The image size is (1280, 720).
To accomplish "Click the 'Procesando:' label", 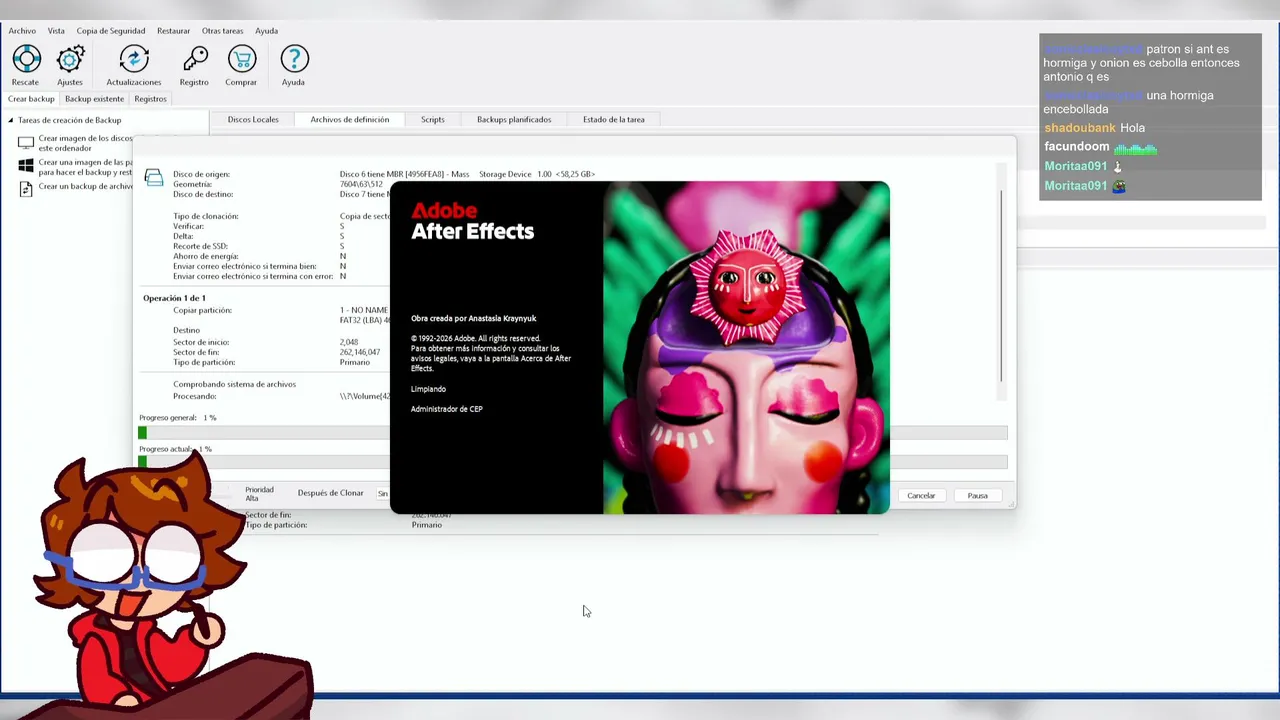I will (x=194, y=396).
